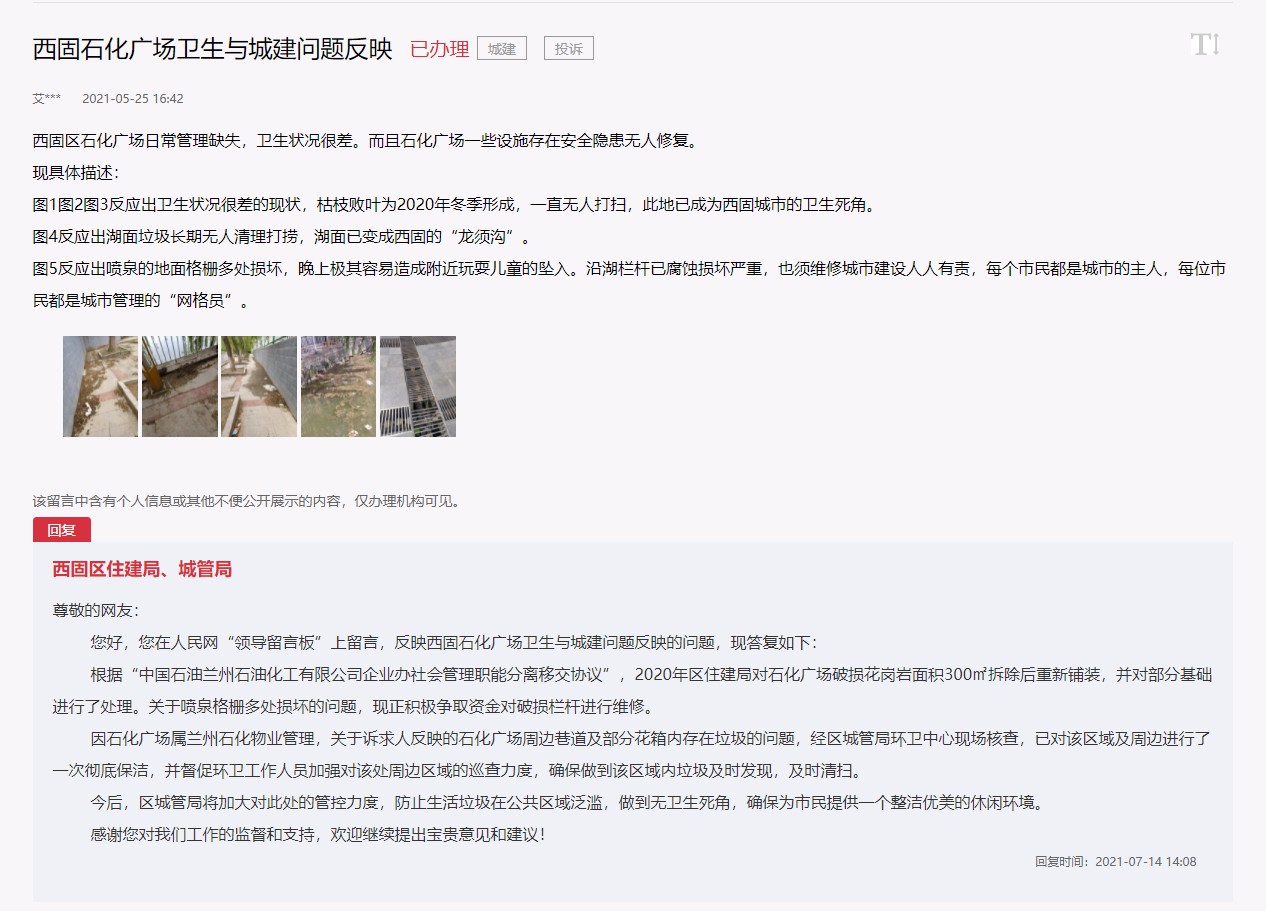Open the 西固区住建局、城管局 agency heading

pyautogui.click(x=142, y=570)
